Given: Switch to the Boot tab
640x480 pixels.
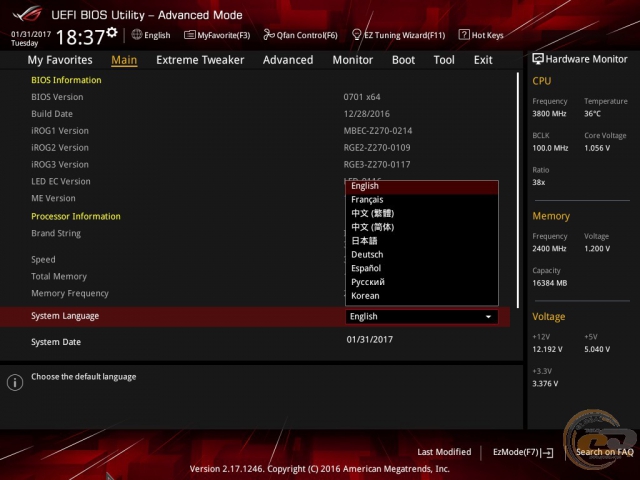Looking at the screenshot, I should [403, 60].
